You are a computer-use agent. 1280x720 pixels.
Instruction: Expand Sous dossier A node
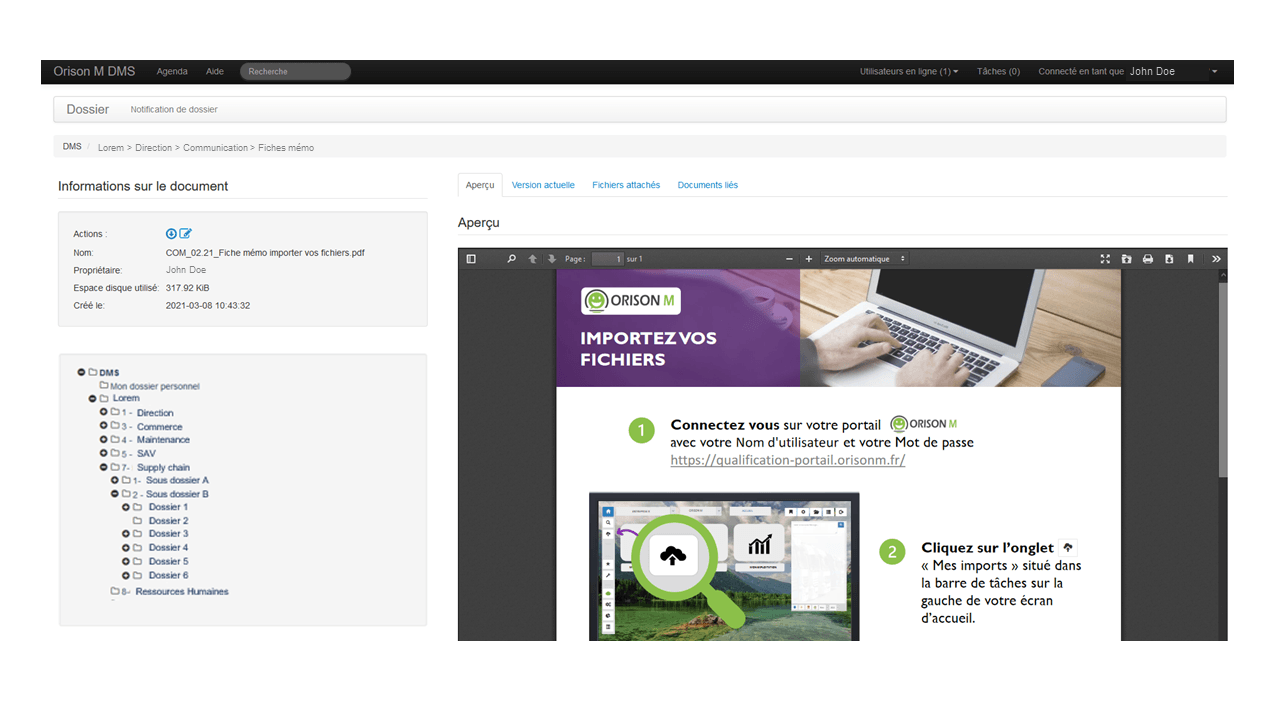115,480
